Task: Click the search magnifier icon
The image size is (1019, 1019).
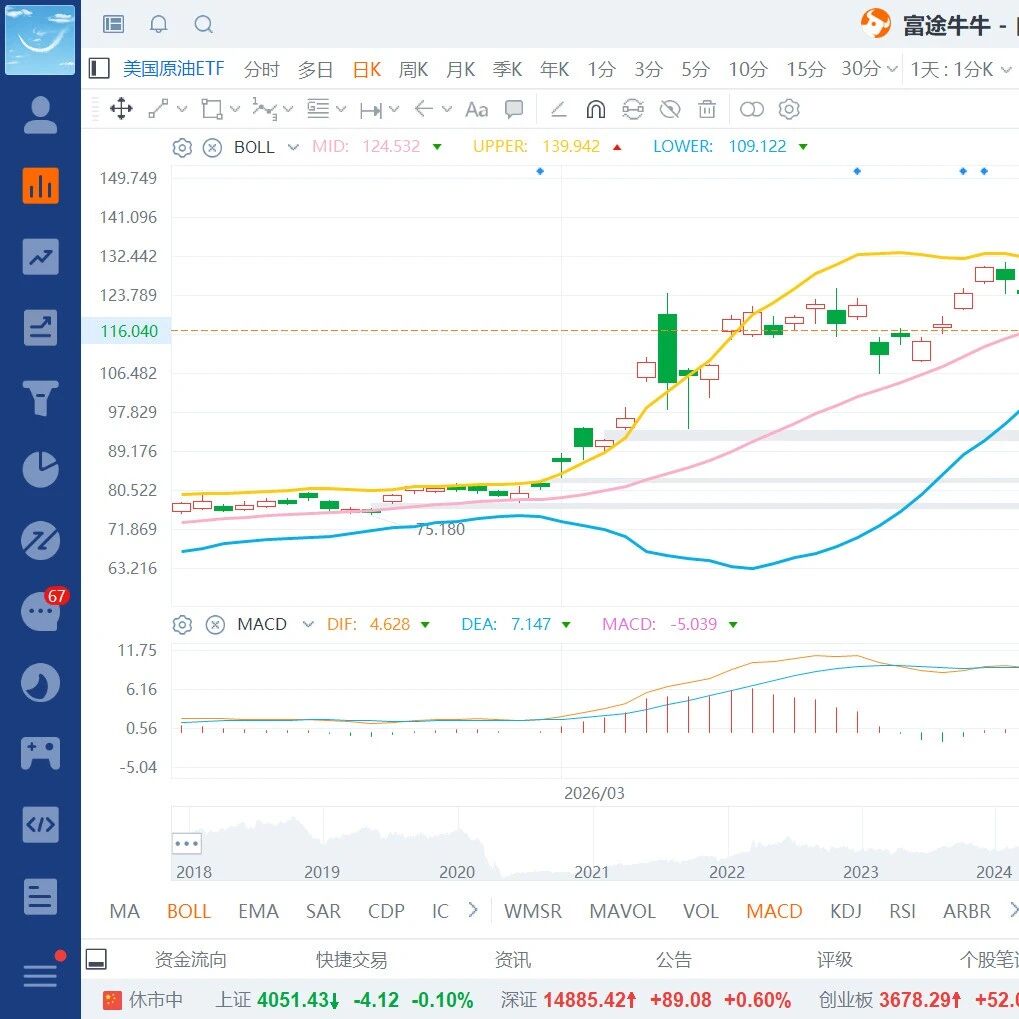Action: [x=203, y=25]
